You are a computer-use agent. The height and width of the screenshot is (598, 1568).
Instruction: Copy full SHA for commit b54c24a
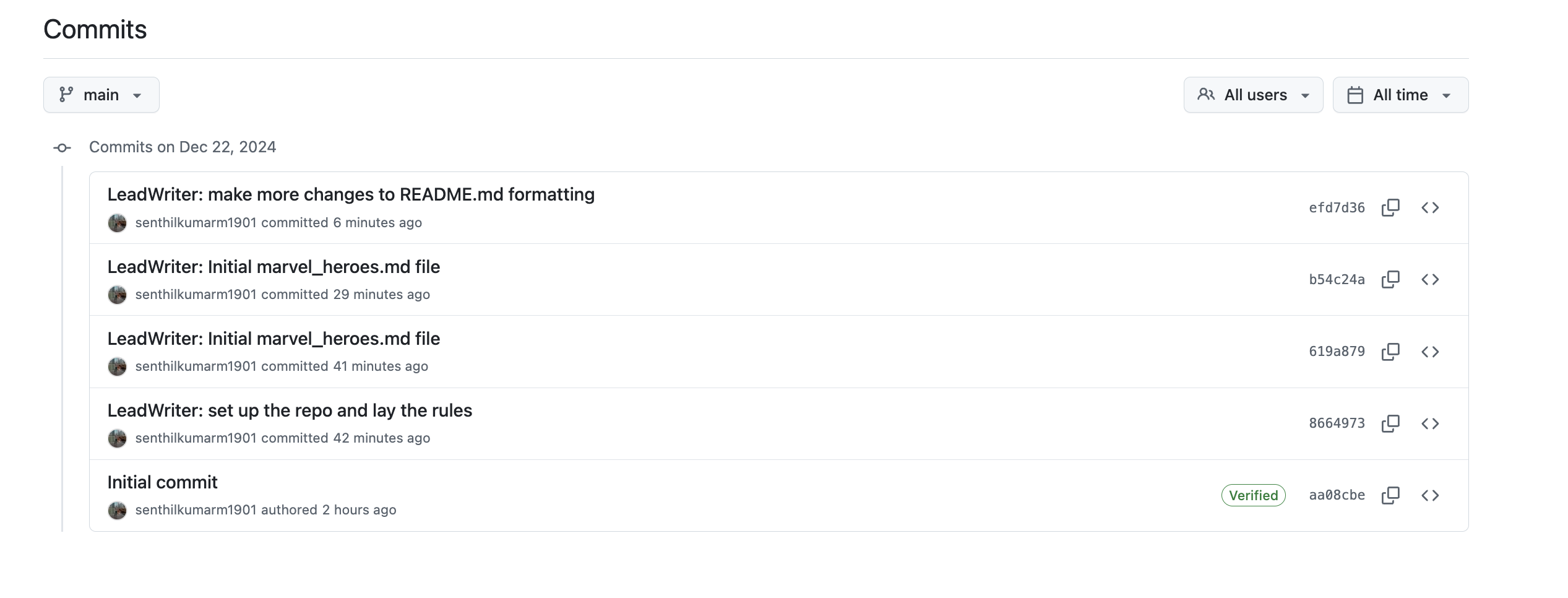(x=1390, y=279)
